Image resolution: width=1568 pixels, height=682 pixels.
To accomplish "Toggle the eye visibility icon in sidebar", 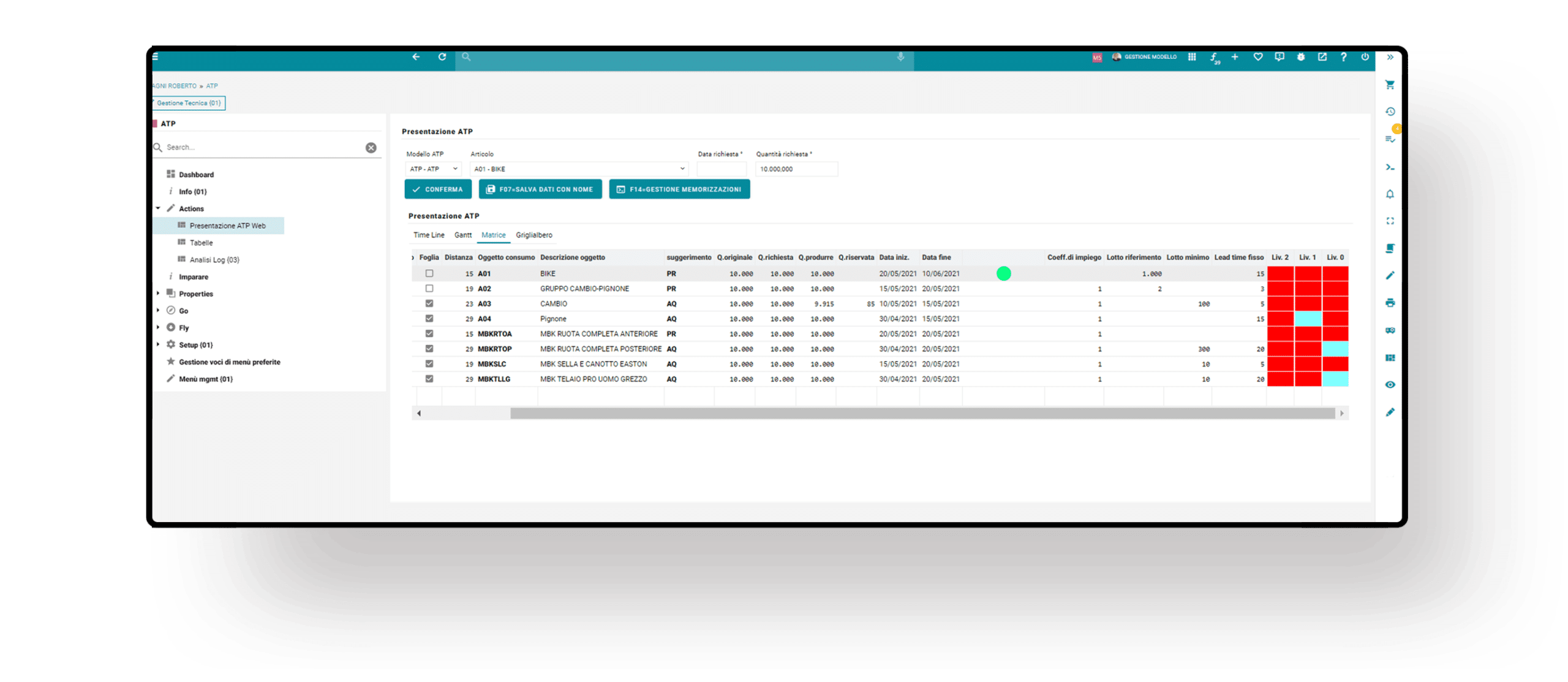I will [x=1390, y=385].
